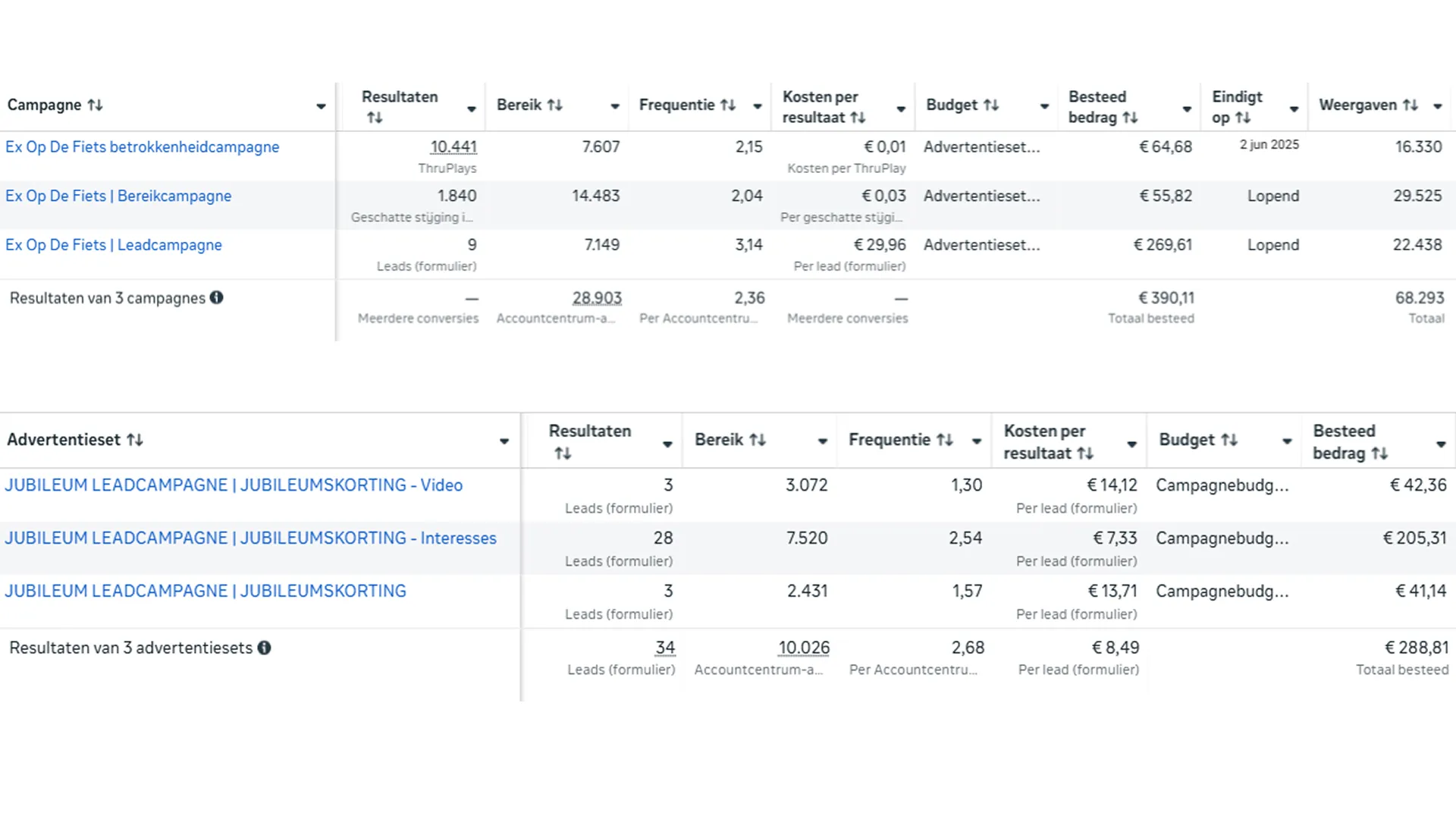Open the Weergaven column dropdown arrow
This screenshot has height=819, width=1456.
point(1437,107)
